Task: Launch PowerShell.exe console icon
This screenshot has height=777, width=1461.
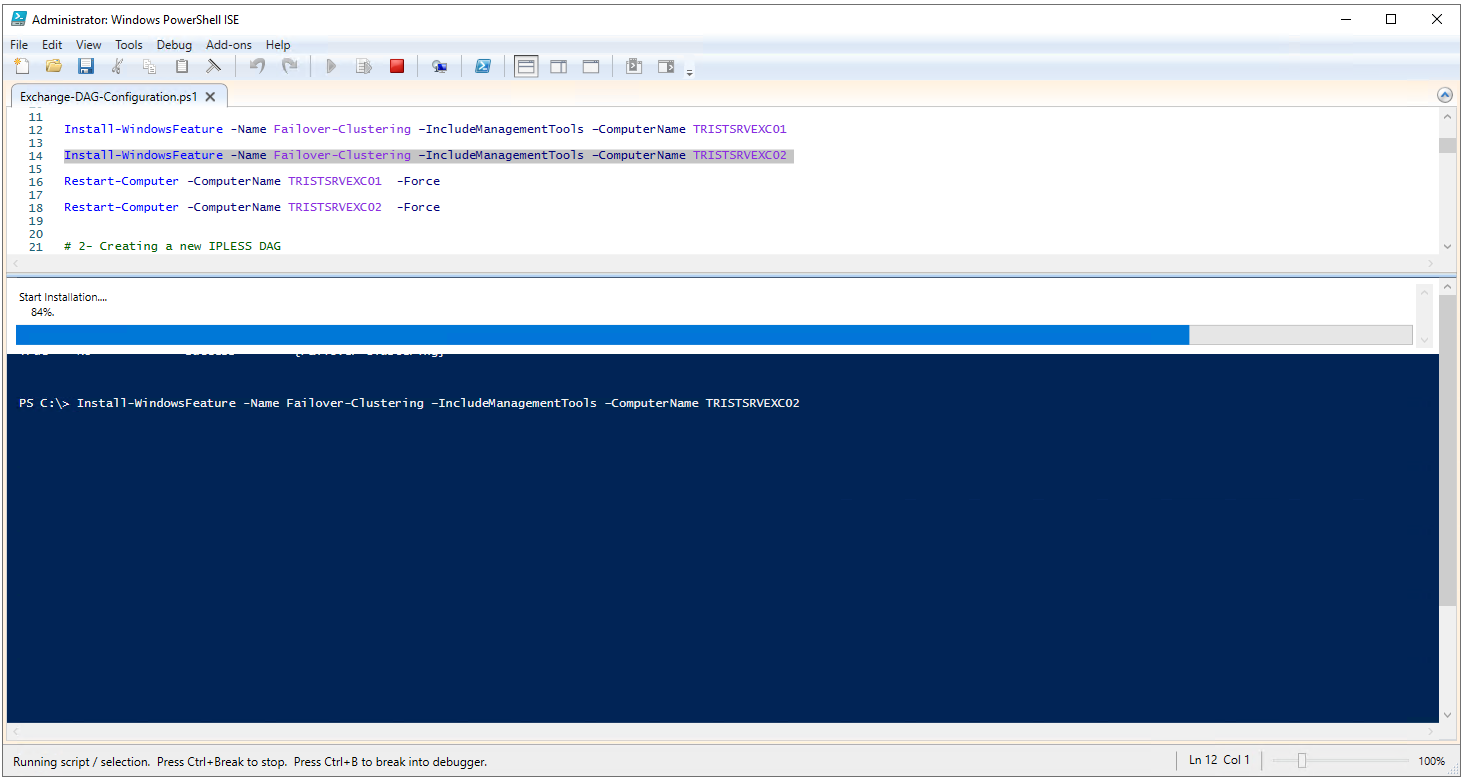Action: tap(482, 66)
